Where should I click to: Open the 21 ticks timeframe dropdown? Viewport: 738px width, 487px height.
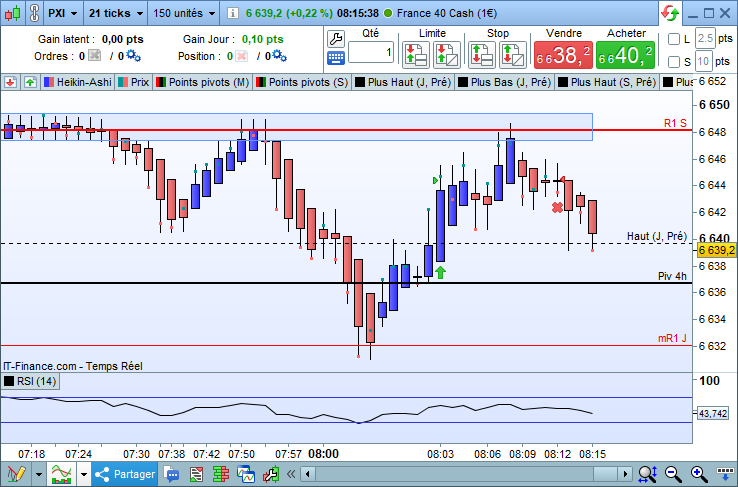pos(116,13)
